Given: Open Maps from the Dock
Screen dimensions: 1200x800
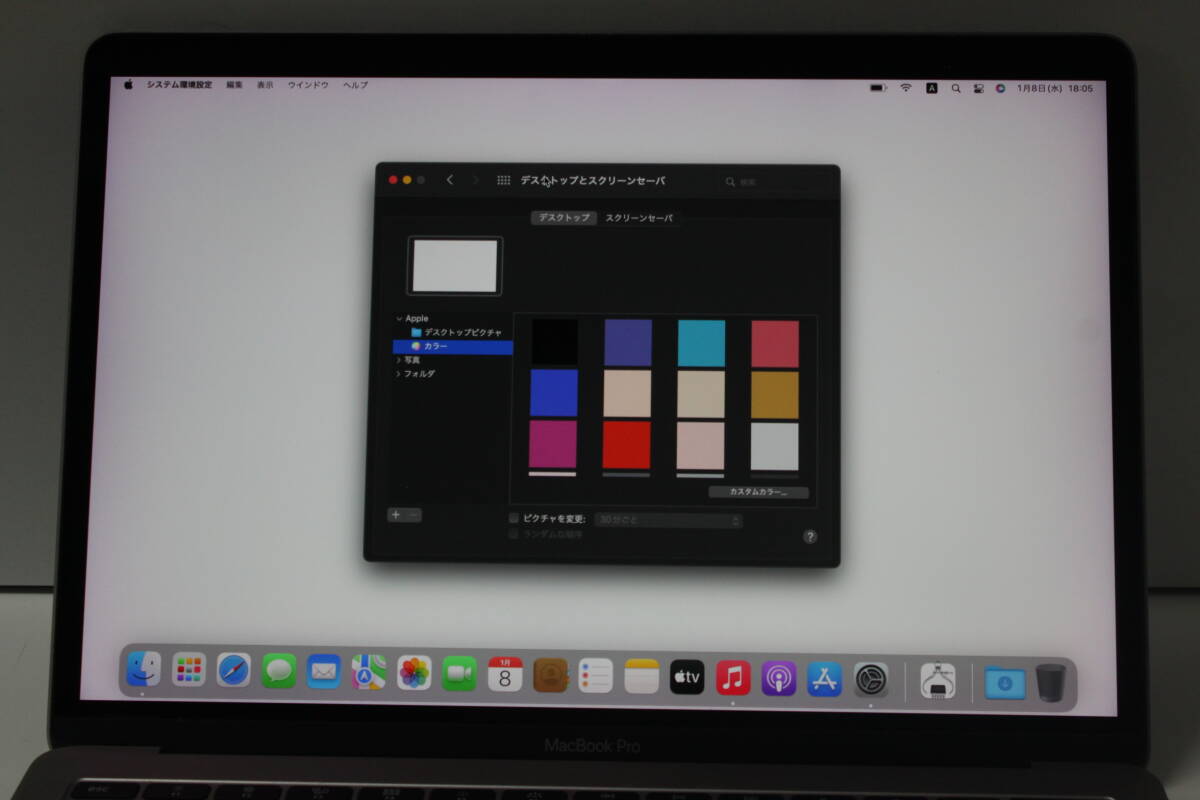Looking at the screenshot, I should point(368,672).
